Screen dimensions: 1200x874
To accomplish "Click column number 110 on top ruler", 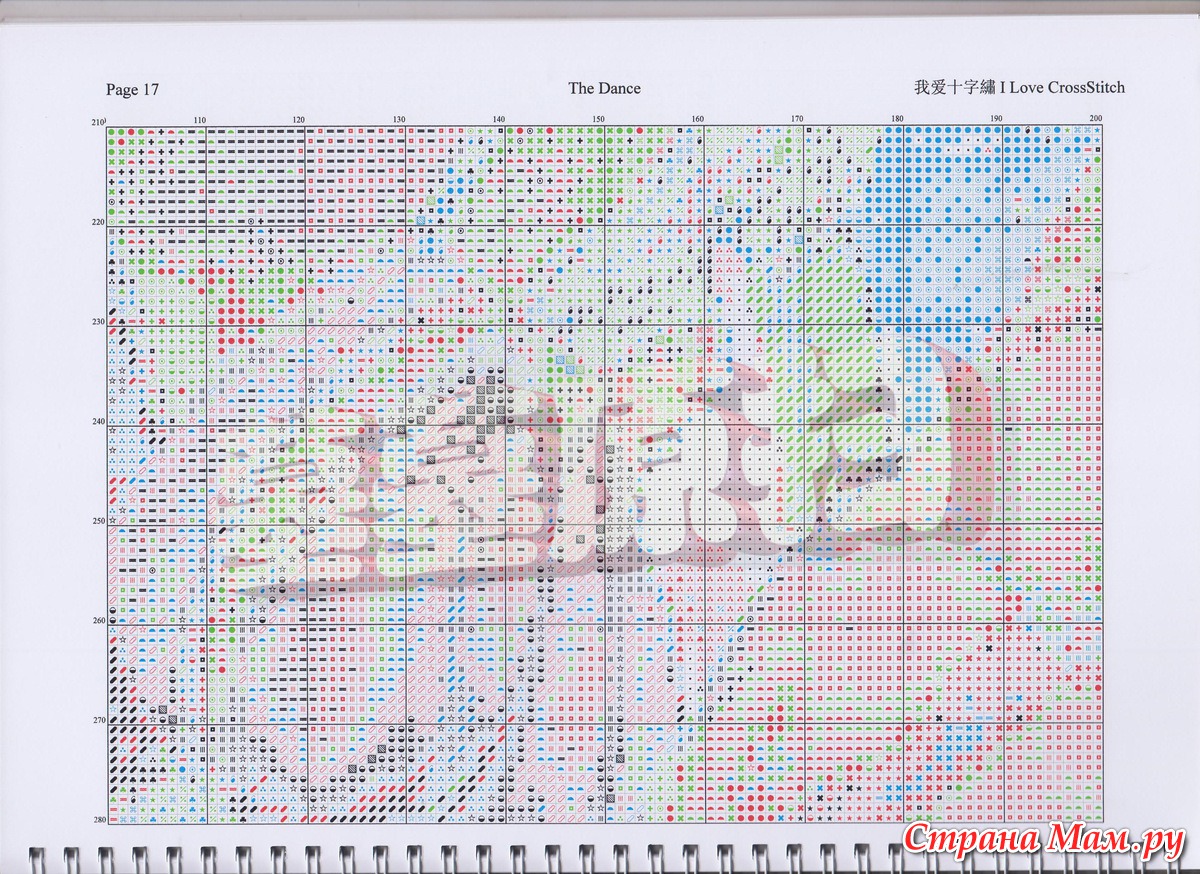I will point(200,120).
